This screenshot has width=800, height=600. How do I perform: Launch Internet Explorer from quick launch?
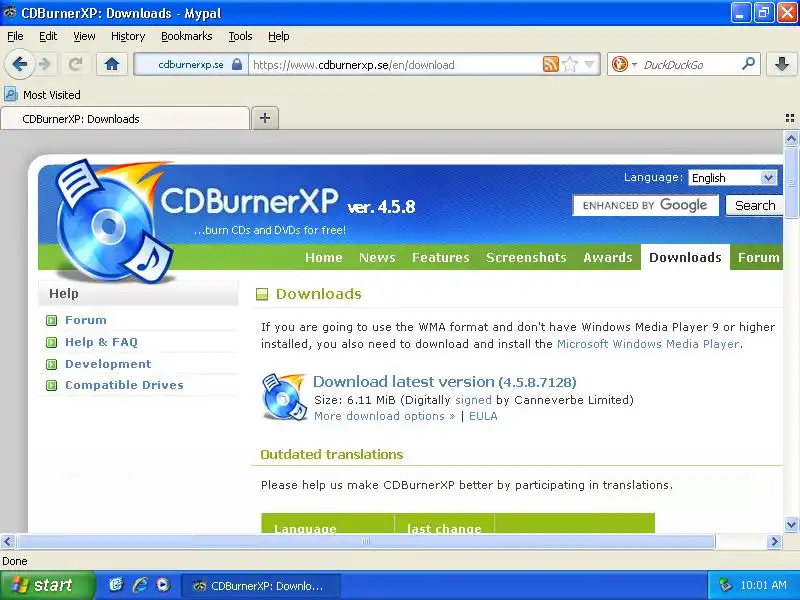click(140, 585)
